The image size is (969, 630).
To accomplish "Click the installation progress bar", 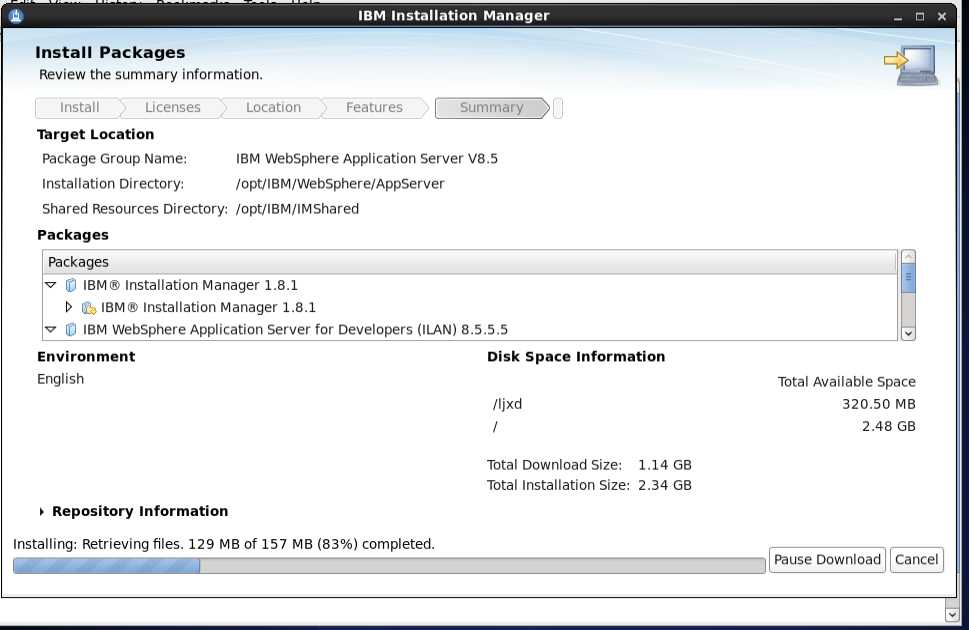I will (389, 565).
